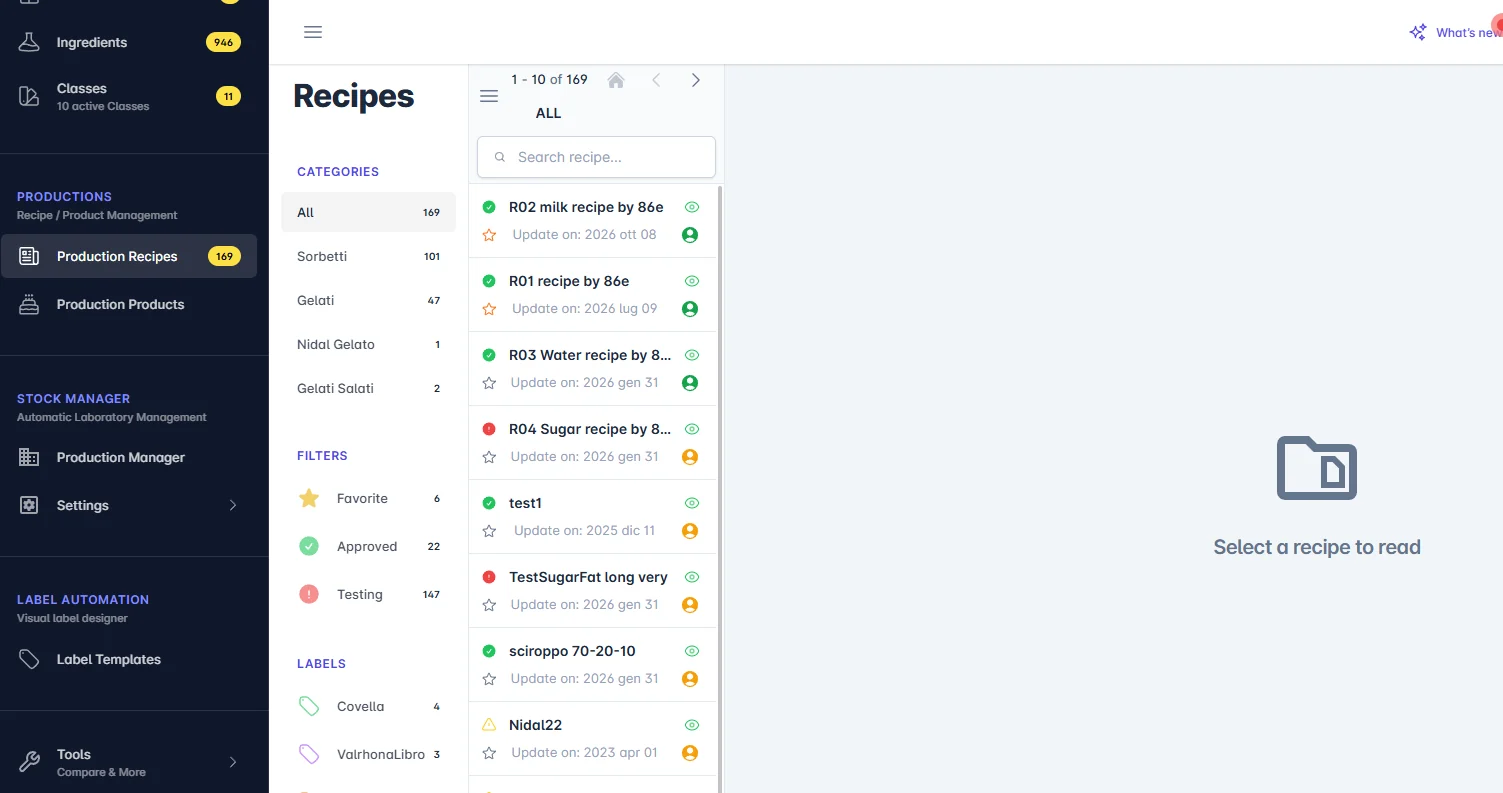Click the Production Manager building icon
Image resolution: width=1503 pixels, height=793 pixels.
[29, 457]
